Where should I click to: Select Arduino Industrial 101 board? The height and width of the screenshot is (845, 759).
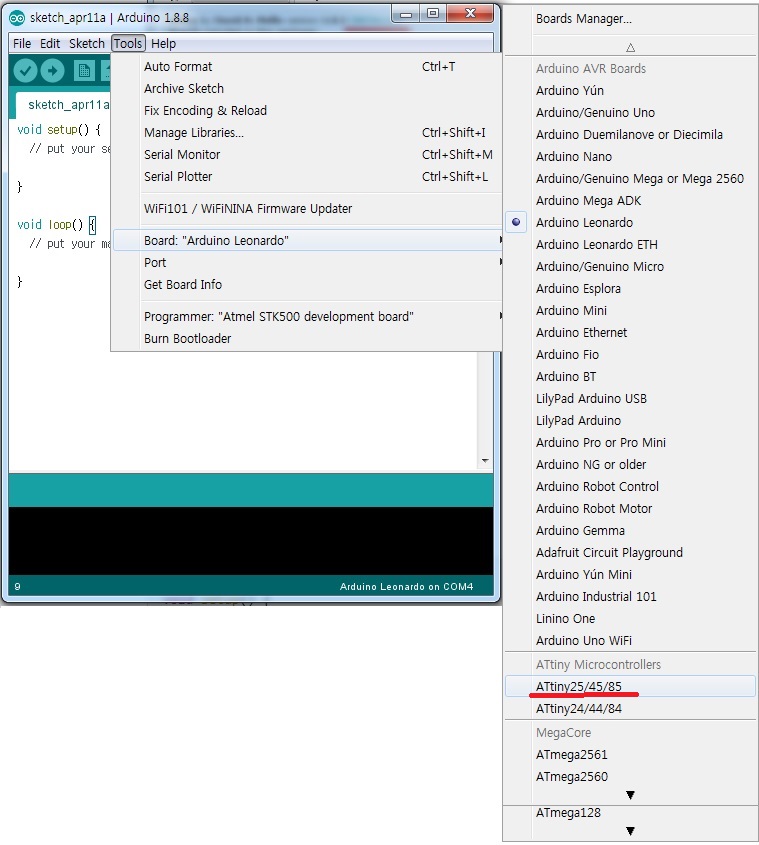[x=630, y=597]
